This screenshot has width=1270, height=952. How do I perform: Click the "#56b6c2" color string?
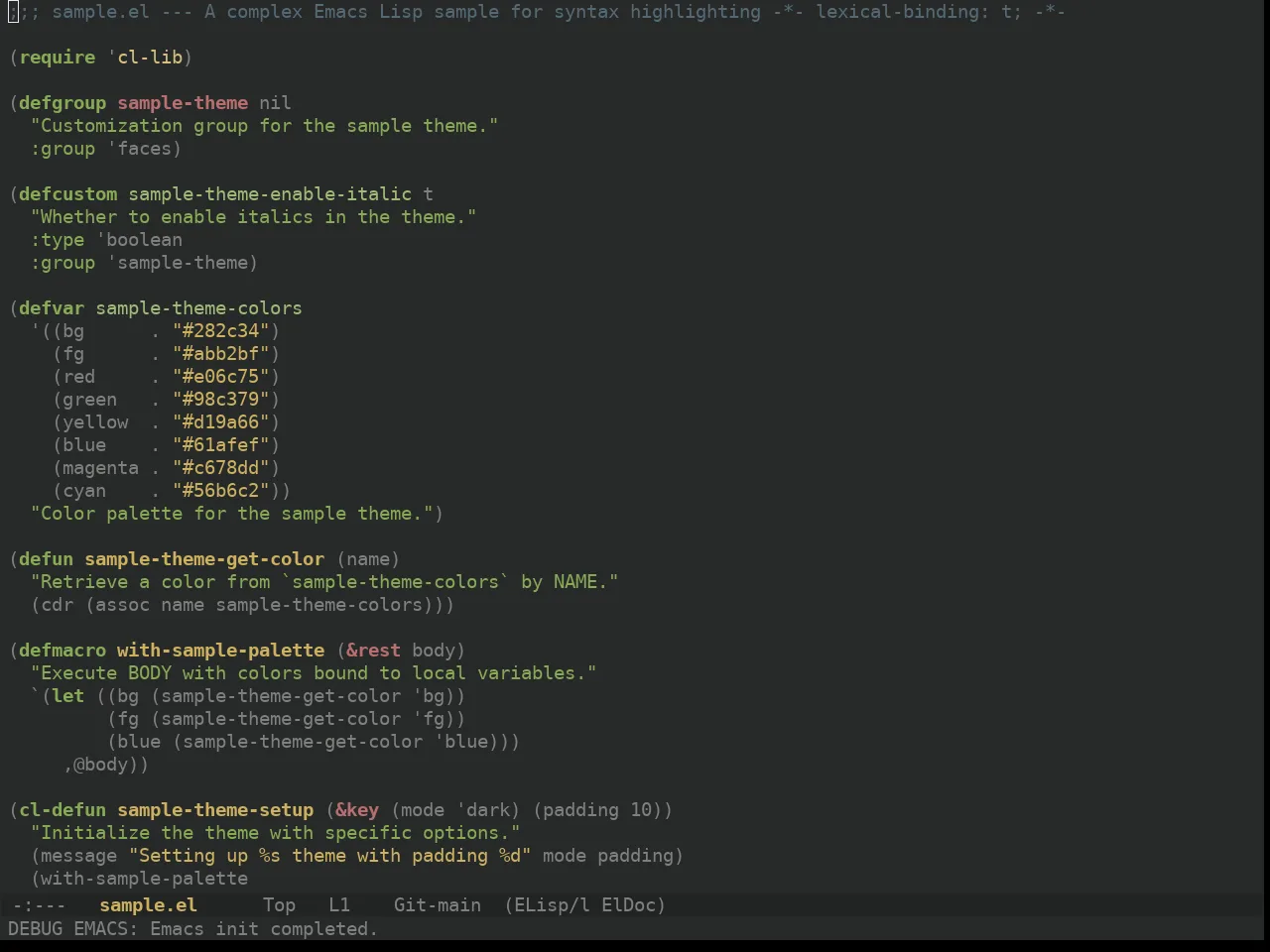221,490
